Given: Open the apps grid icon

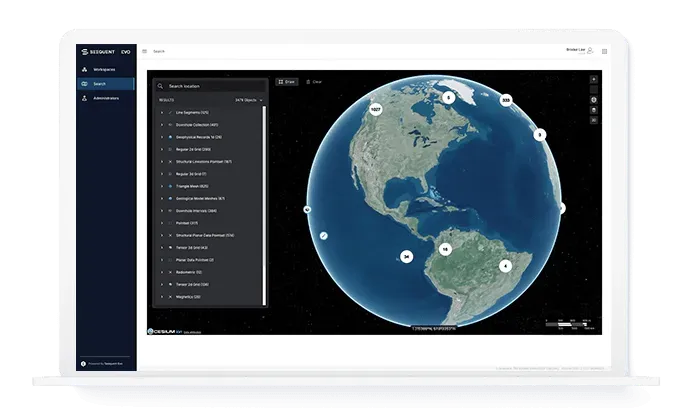Looking at the screenshot, I should coord(604,50).
